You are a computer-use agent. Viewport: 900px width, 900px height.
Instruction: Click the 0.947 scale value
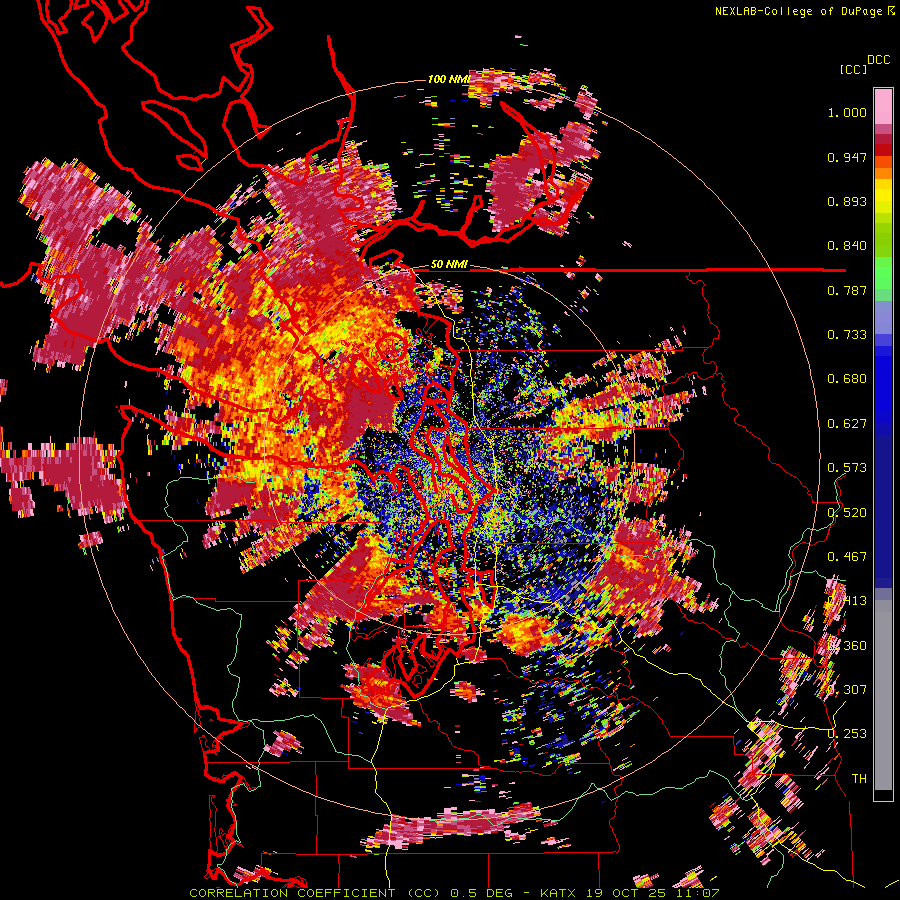point(847,157)
